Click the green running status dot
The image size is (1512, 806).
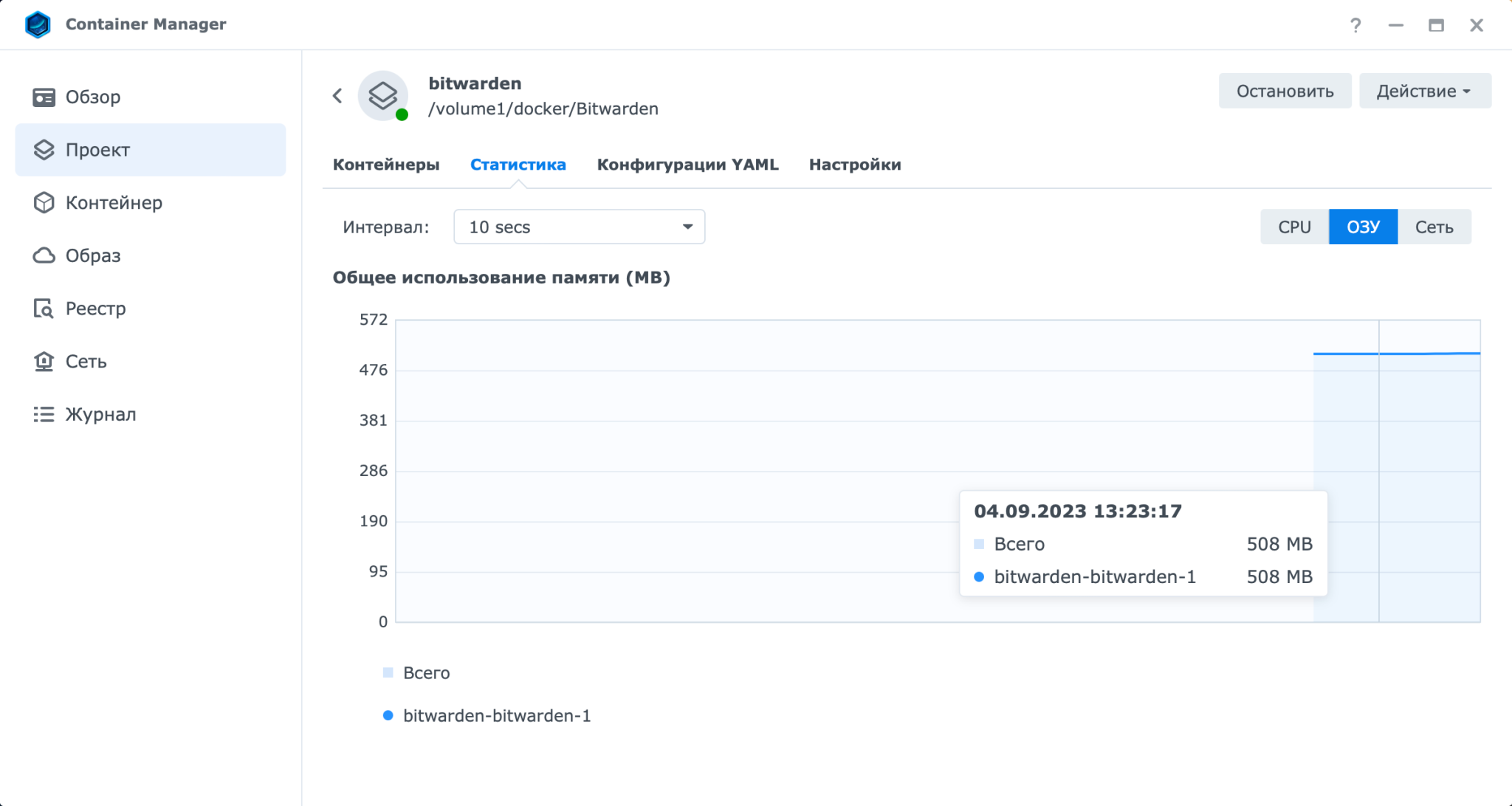coord(402,114)
